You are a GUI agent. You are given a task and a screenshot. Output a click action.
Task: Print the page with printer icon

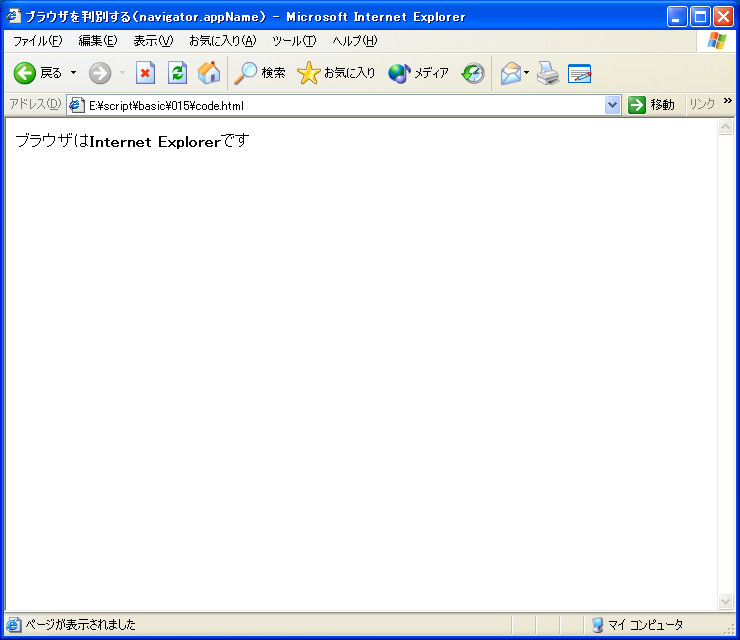(x=548, y=73)
